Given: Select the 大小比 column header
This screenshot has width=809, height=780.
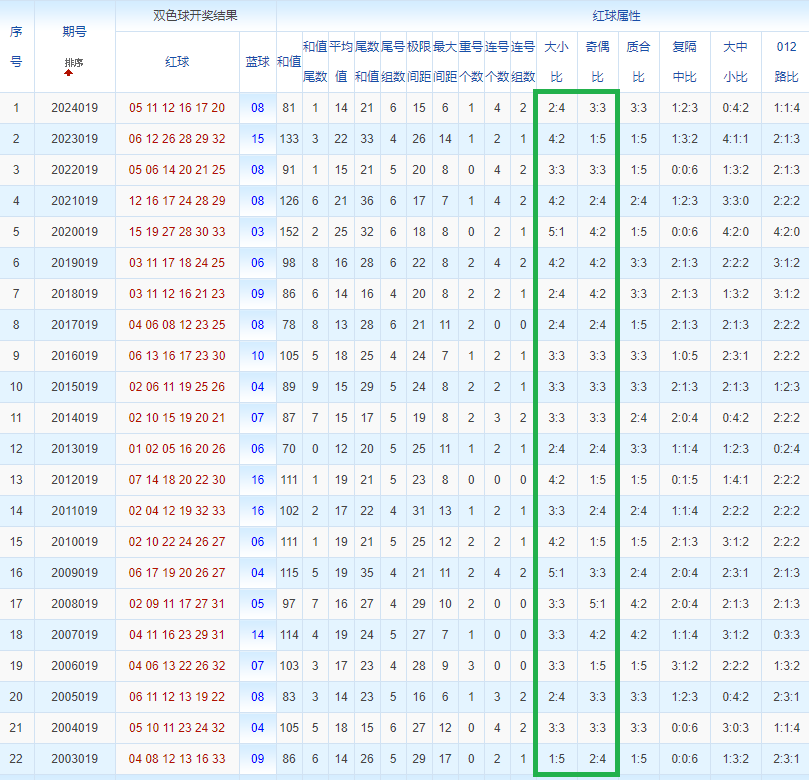Looking at the screenshot, I should [556, 62].
